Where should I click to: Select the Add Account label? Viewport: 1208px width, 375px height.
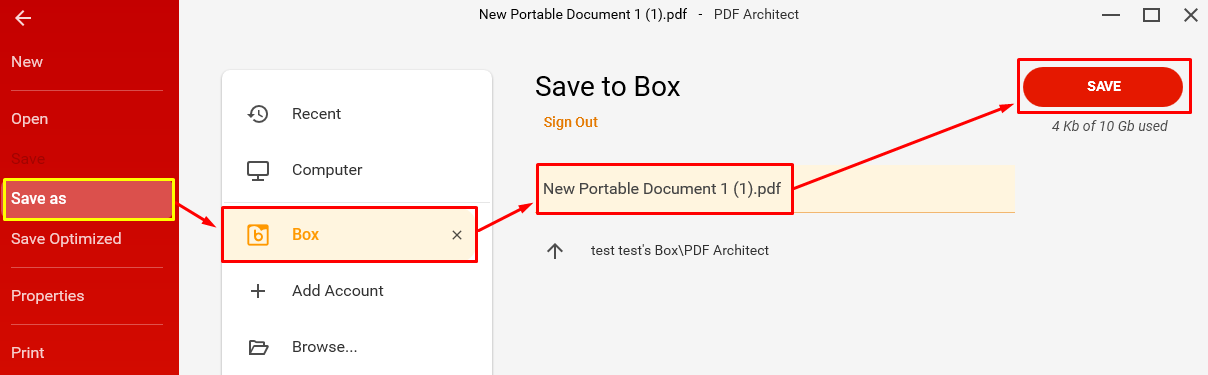pyautogui.click(x=338, y=291)
